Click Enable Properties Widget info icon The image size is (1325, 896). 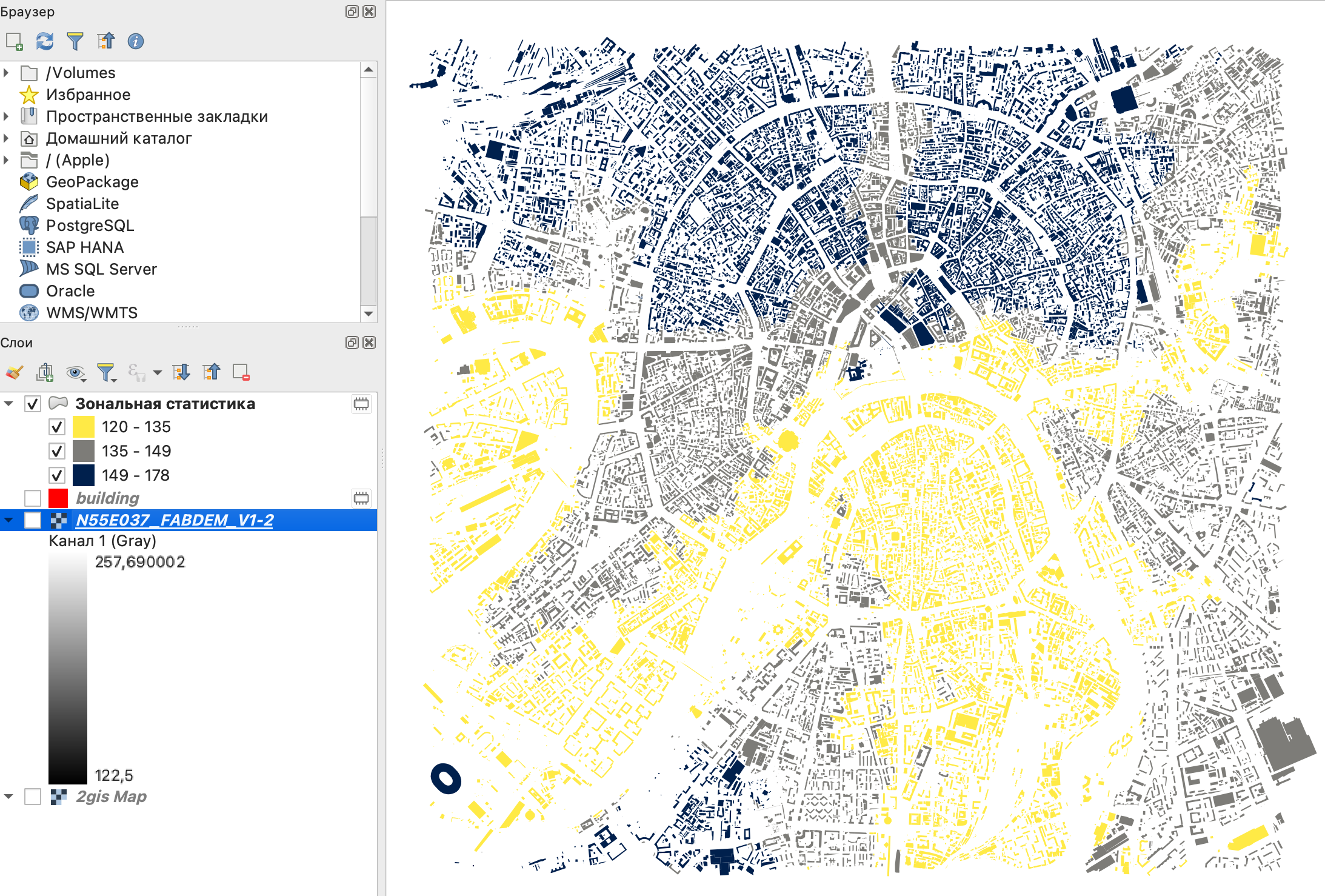click(x=135, y=41)
